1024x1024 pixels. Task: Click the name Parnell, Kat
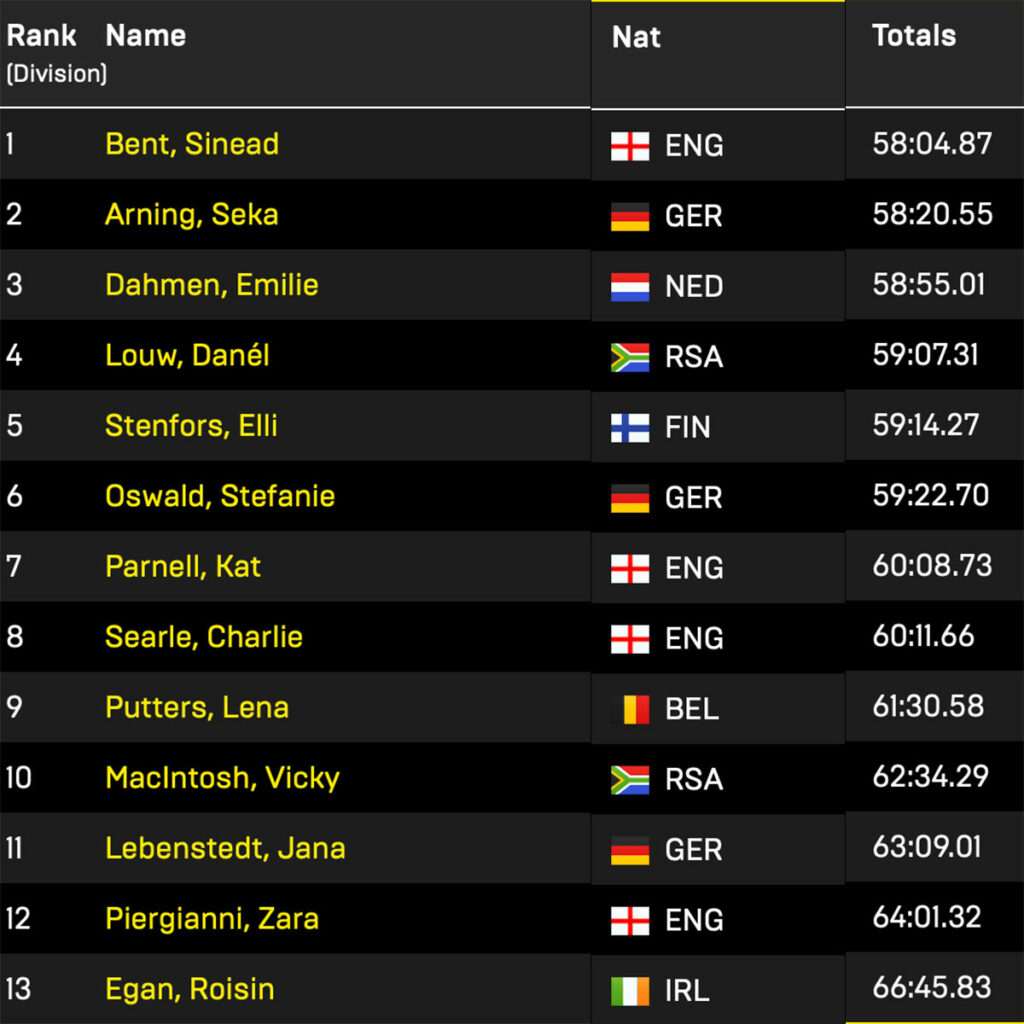point(183,566)
